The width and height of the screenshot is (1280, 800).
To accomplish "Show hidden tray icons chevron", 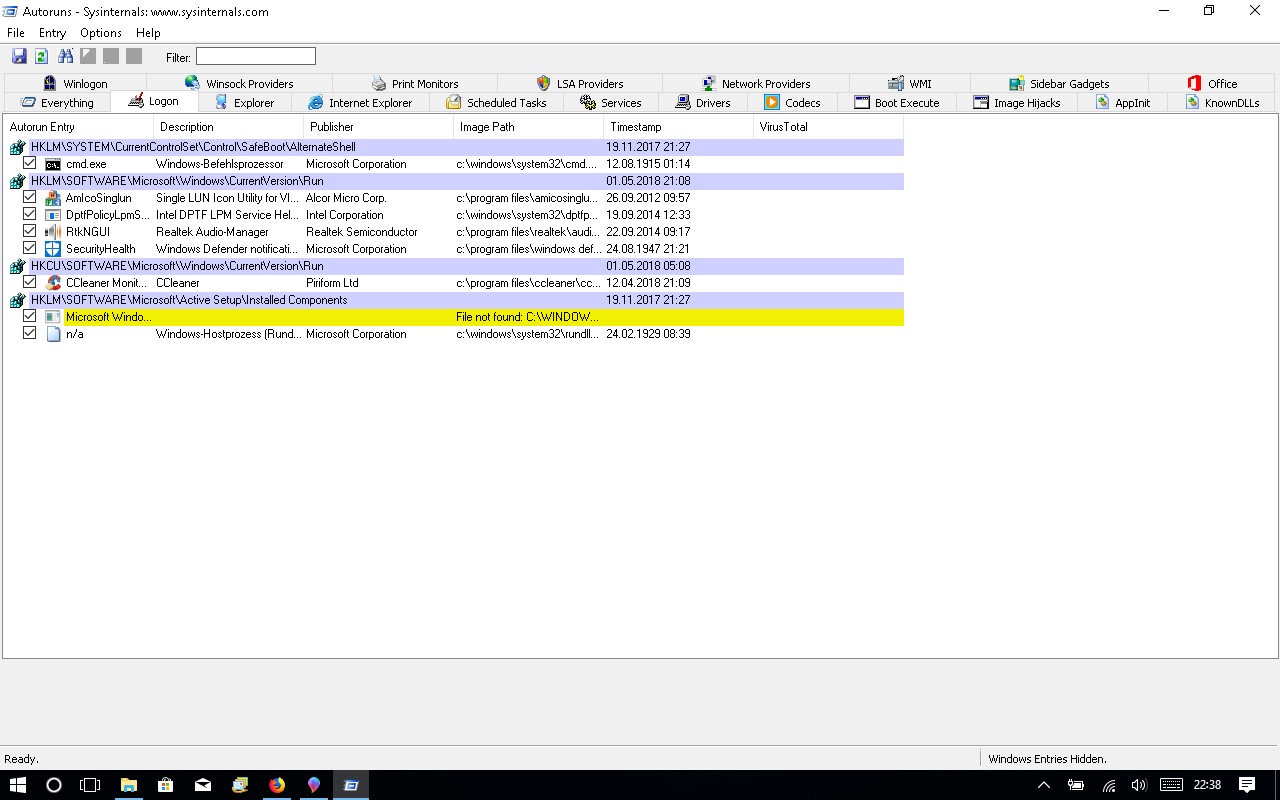I will coord(1043,785).
